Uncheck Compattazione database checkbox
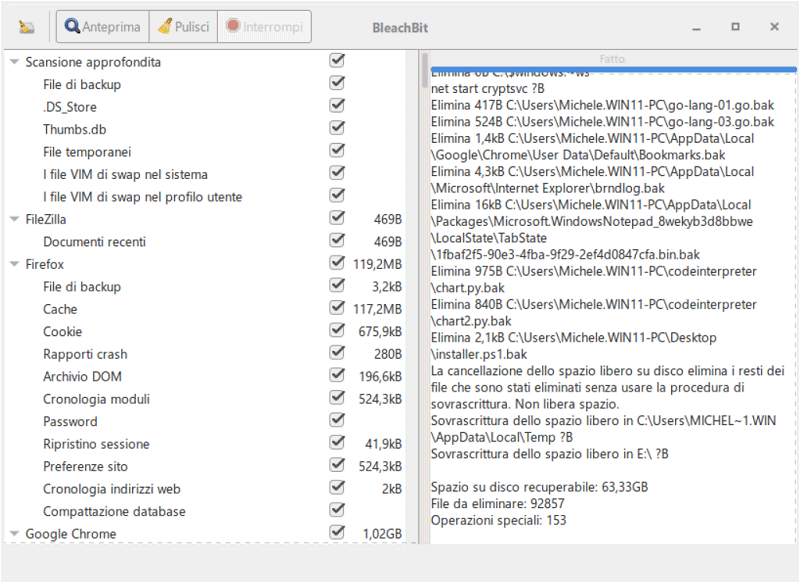This screenshot has width=800, height=583. tap(337, 510)
